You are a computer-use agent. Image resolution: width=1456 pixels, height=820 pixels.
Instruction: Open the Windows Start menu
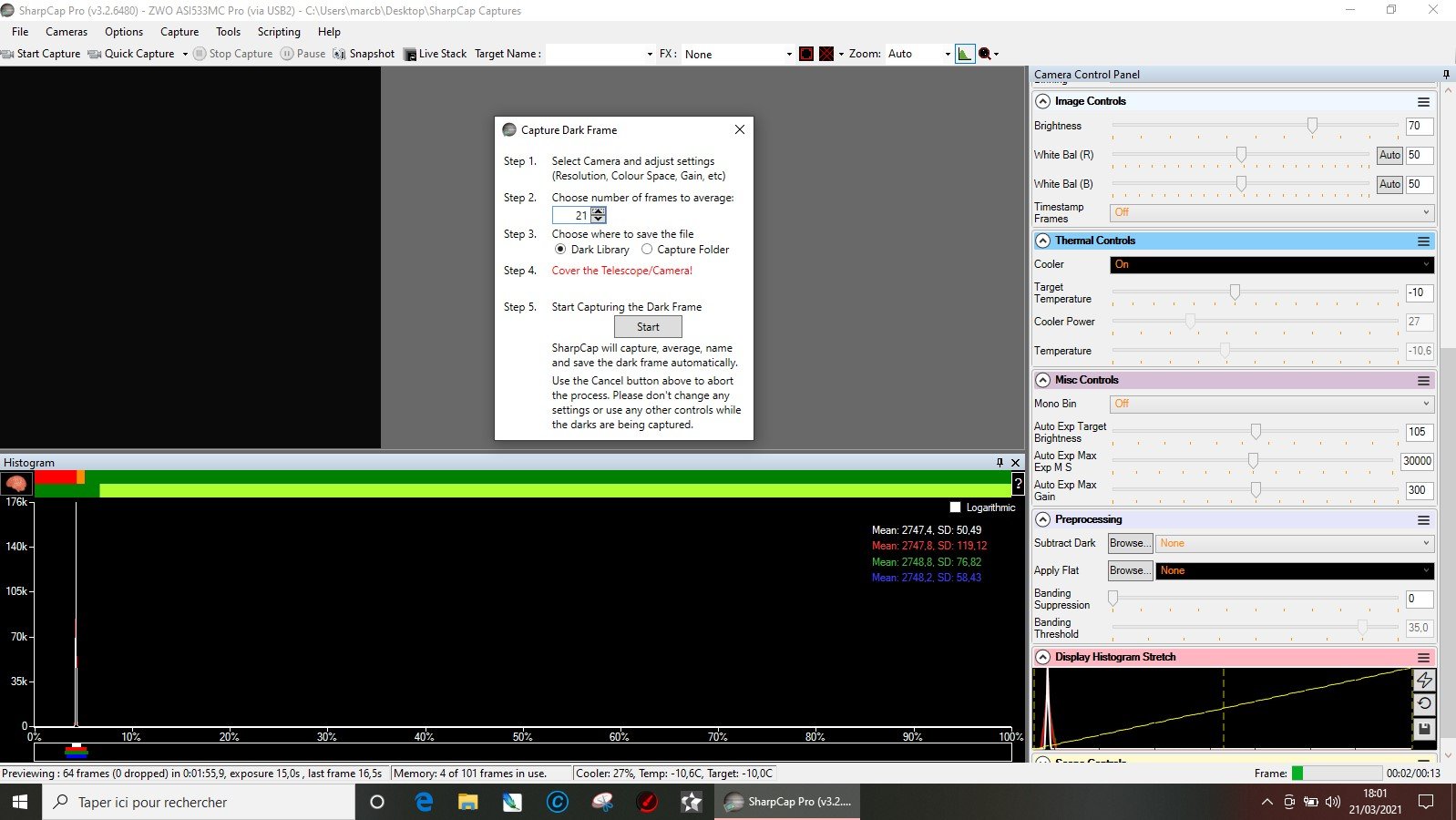coord(20,802)
